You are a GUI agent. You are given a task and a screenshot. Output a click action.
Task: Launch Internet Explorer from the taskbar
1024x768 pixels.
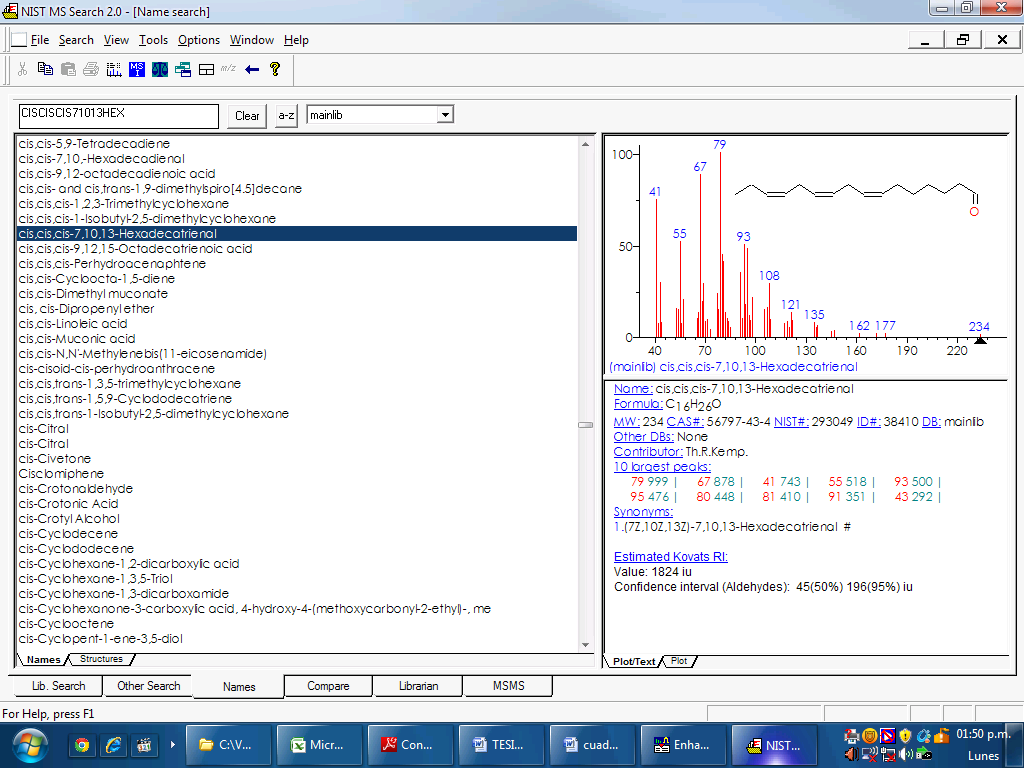click(113, 745)
